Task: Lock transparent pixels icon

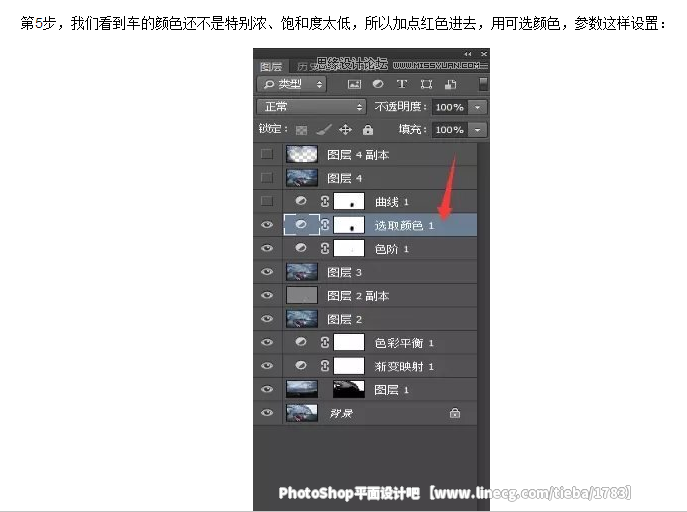Action: pyautogui.click(x=301, y=130)
